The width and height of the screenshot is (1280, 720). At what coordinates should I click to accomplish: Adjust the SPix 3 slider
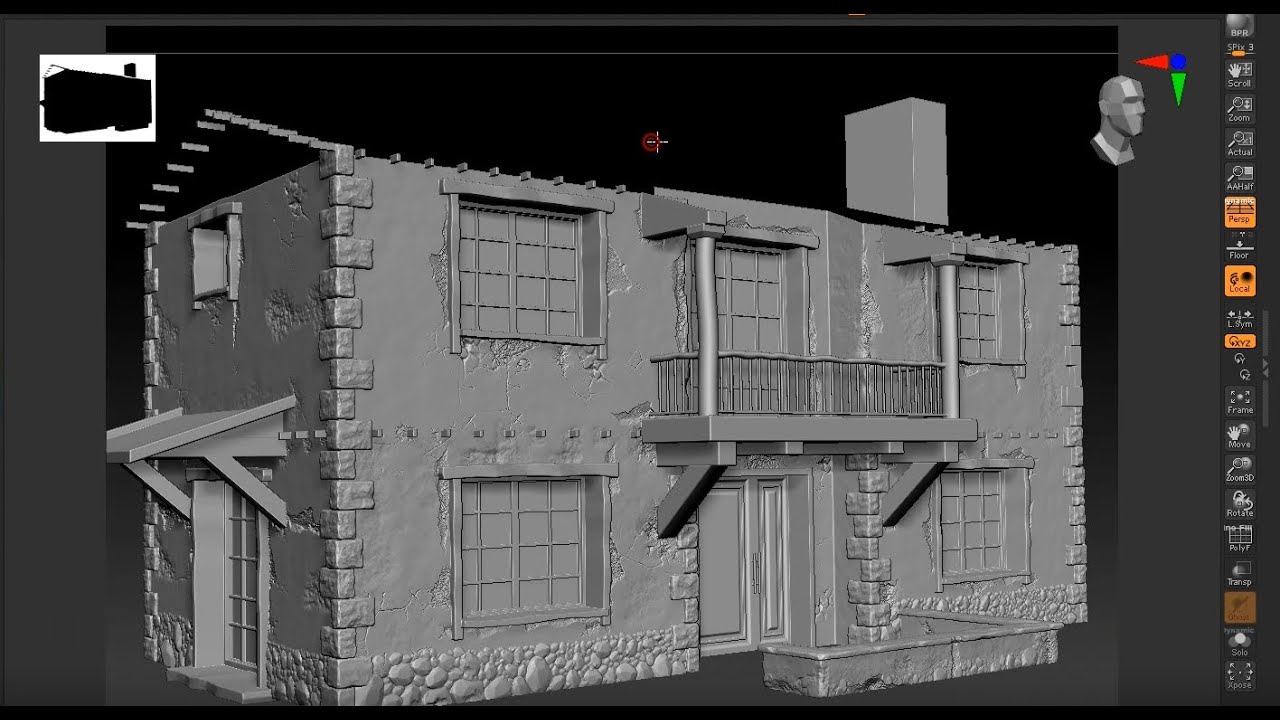pos(1240,49)
